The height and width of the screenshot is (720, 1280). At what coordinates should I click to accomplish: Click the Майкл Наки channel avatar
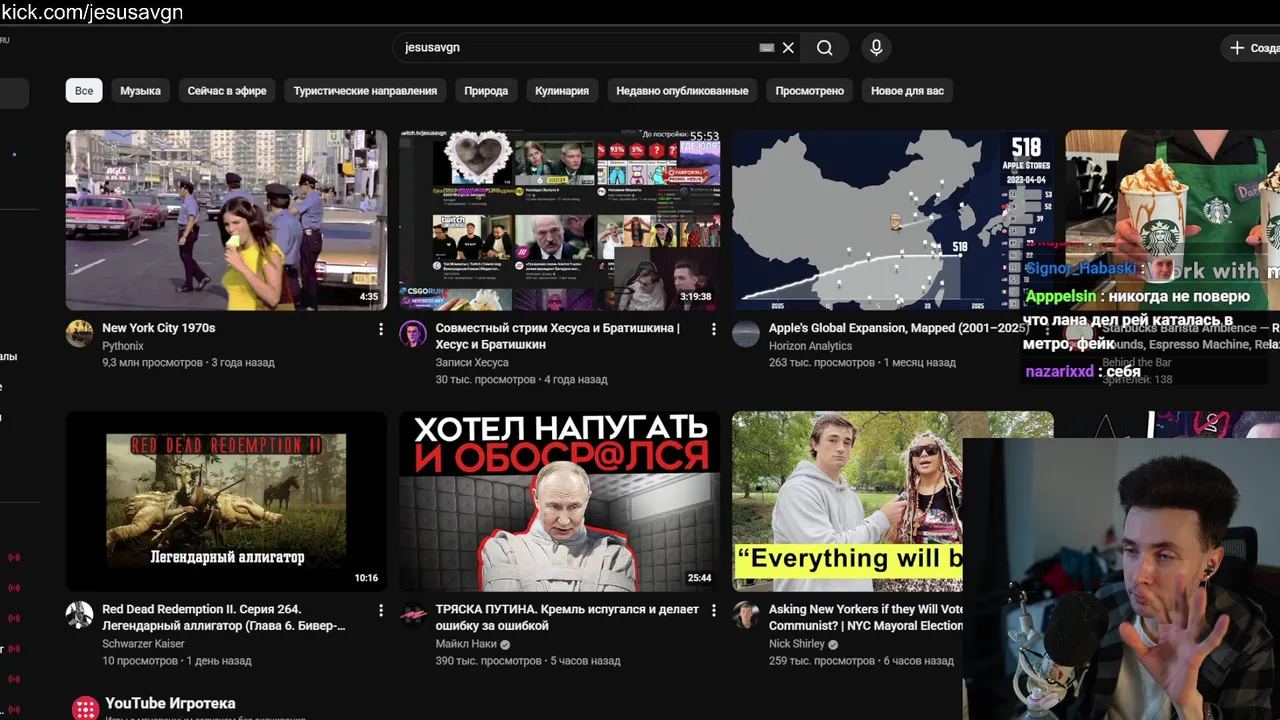coord(413,615)
